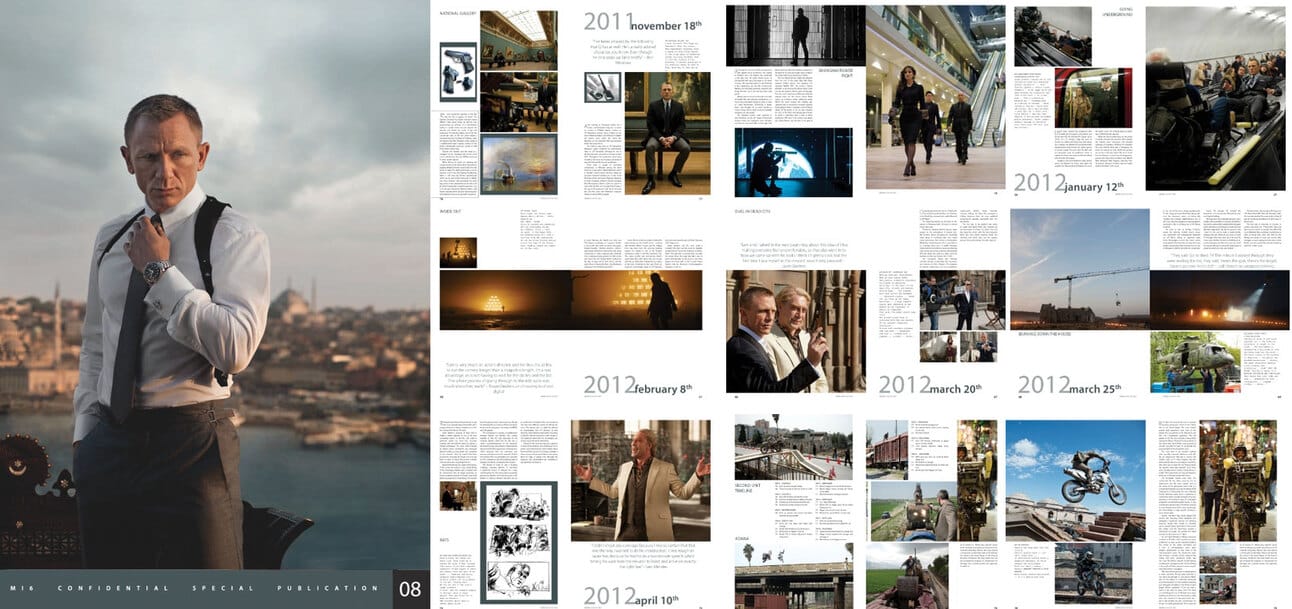Click the "2012 april 10th" date heading
The width and height of the screenshot is (1292, 609).
coord(631,596)
